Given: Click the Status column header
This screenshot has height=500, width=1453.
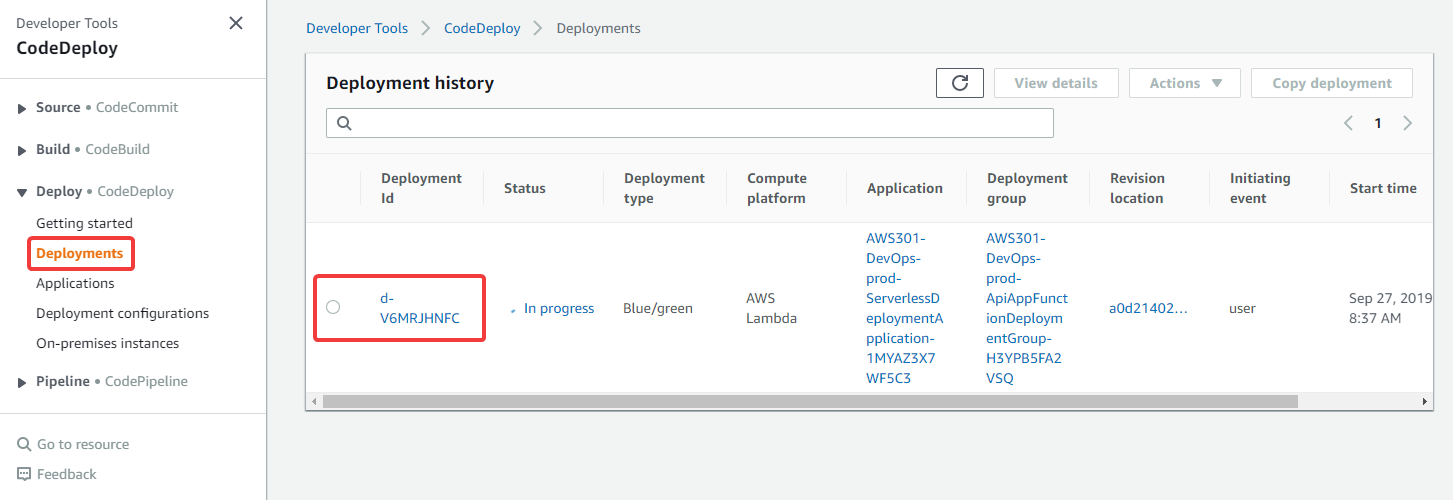Looking at the screenshot, I should click(x=524, y=188).
